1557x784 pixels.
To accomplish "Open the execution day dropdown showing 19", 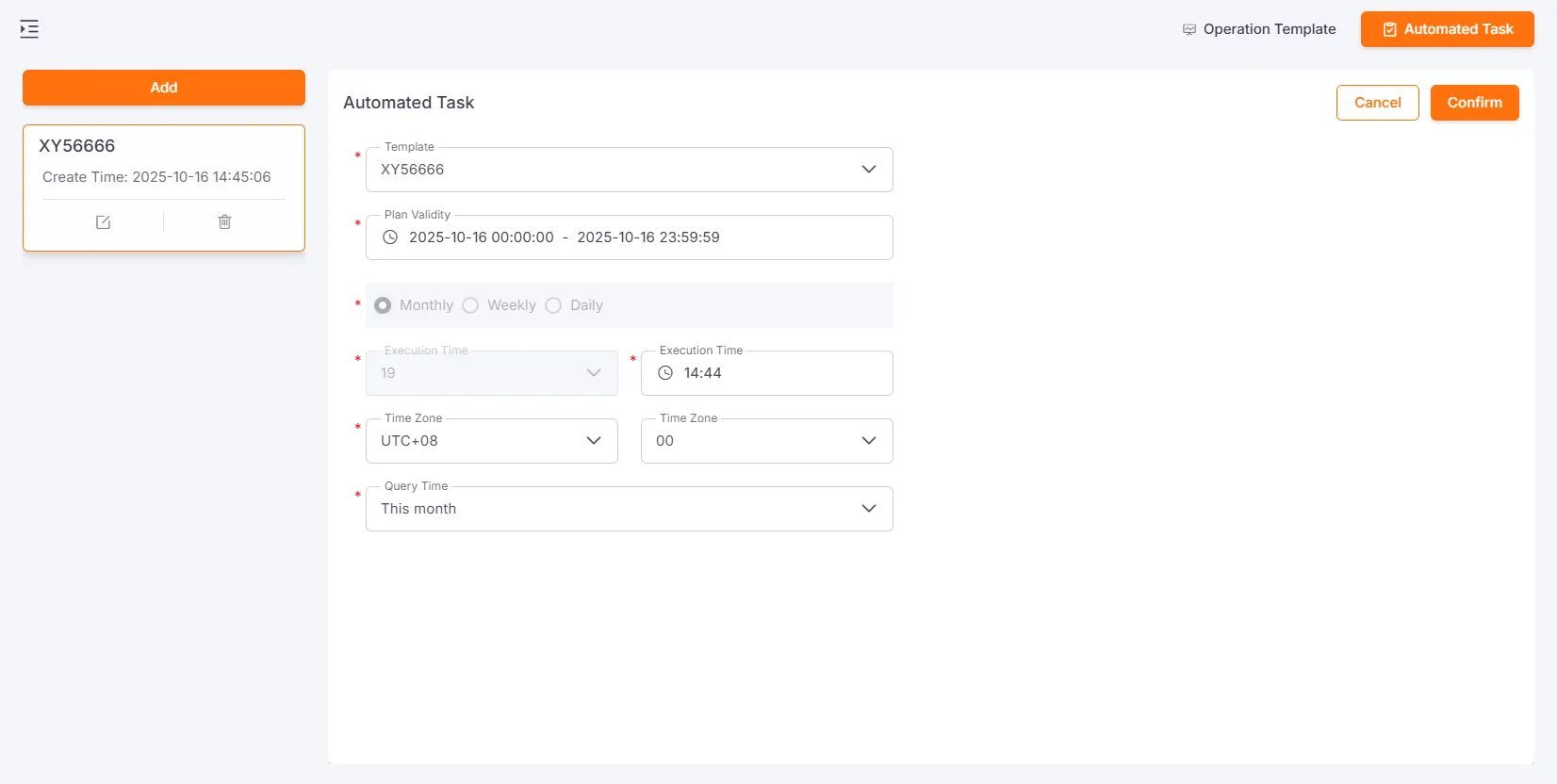I will coord(491,373).
